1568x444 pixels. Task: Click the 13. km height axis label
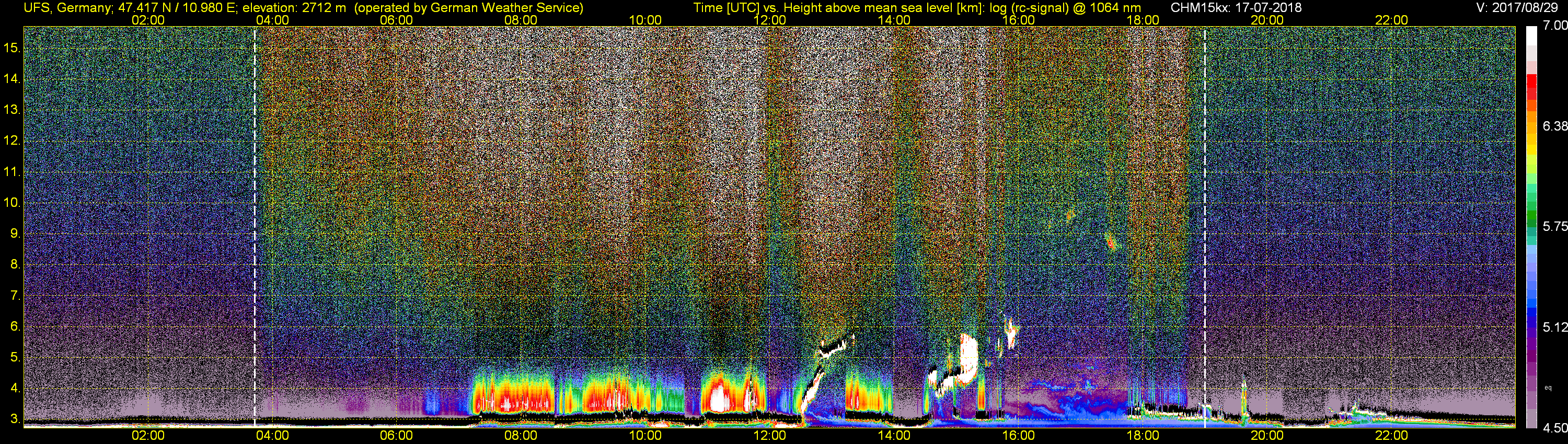(x=12, y=110)
